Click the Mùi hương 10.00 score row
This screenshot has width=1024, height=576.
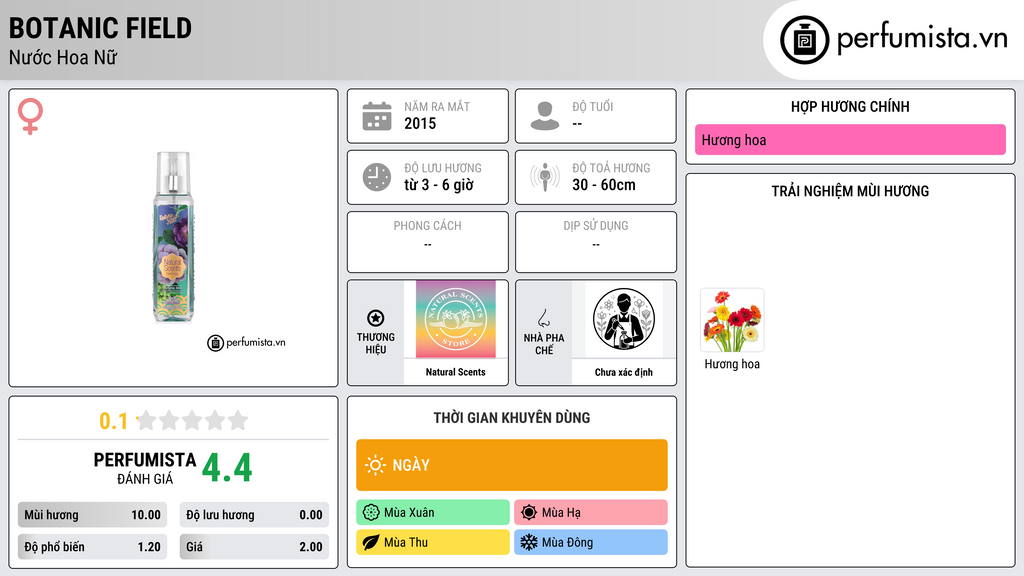pos(92,515)
